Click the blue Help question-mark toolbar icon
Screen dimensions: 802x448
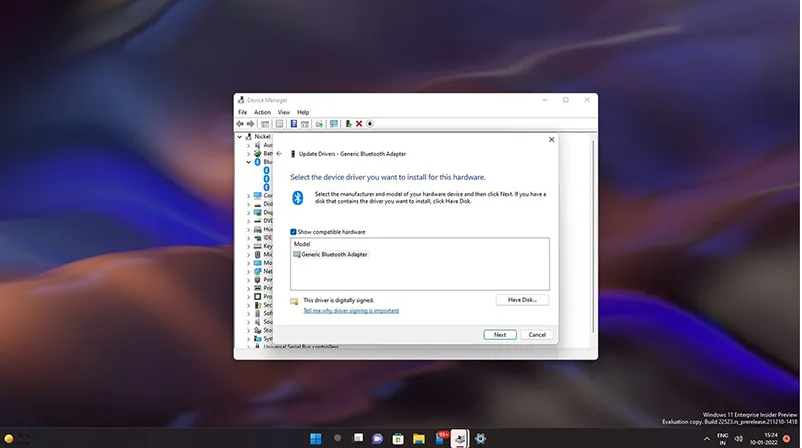click(x=294, y=124)
